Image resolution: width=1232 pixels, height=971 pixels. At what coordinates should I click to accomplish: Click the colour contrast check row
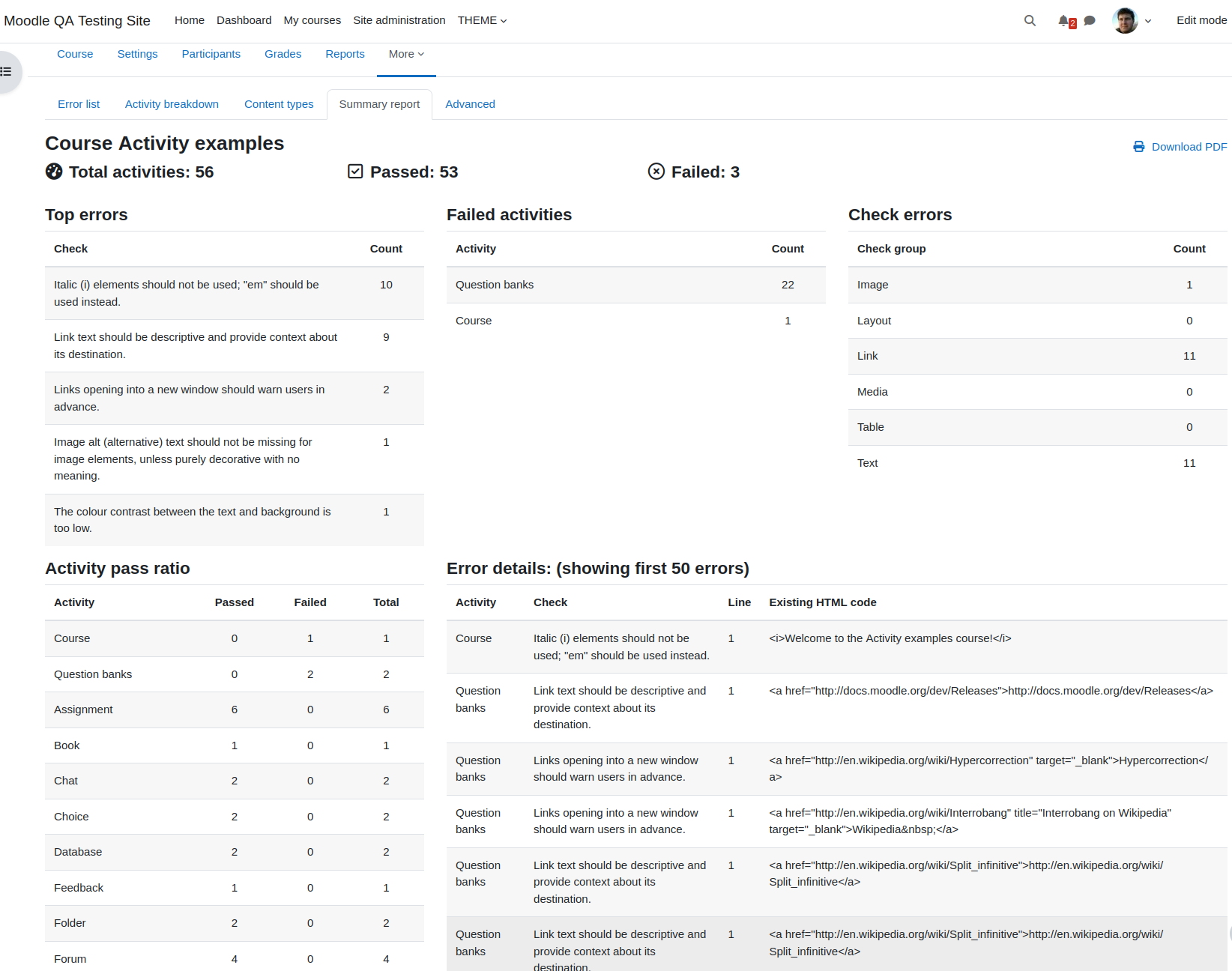click(x=235, y=520)
